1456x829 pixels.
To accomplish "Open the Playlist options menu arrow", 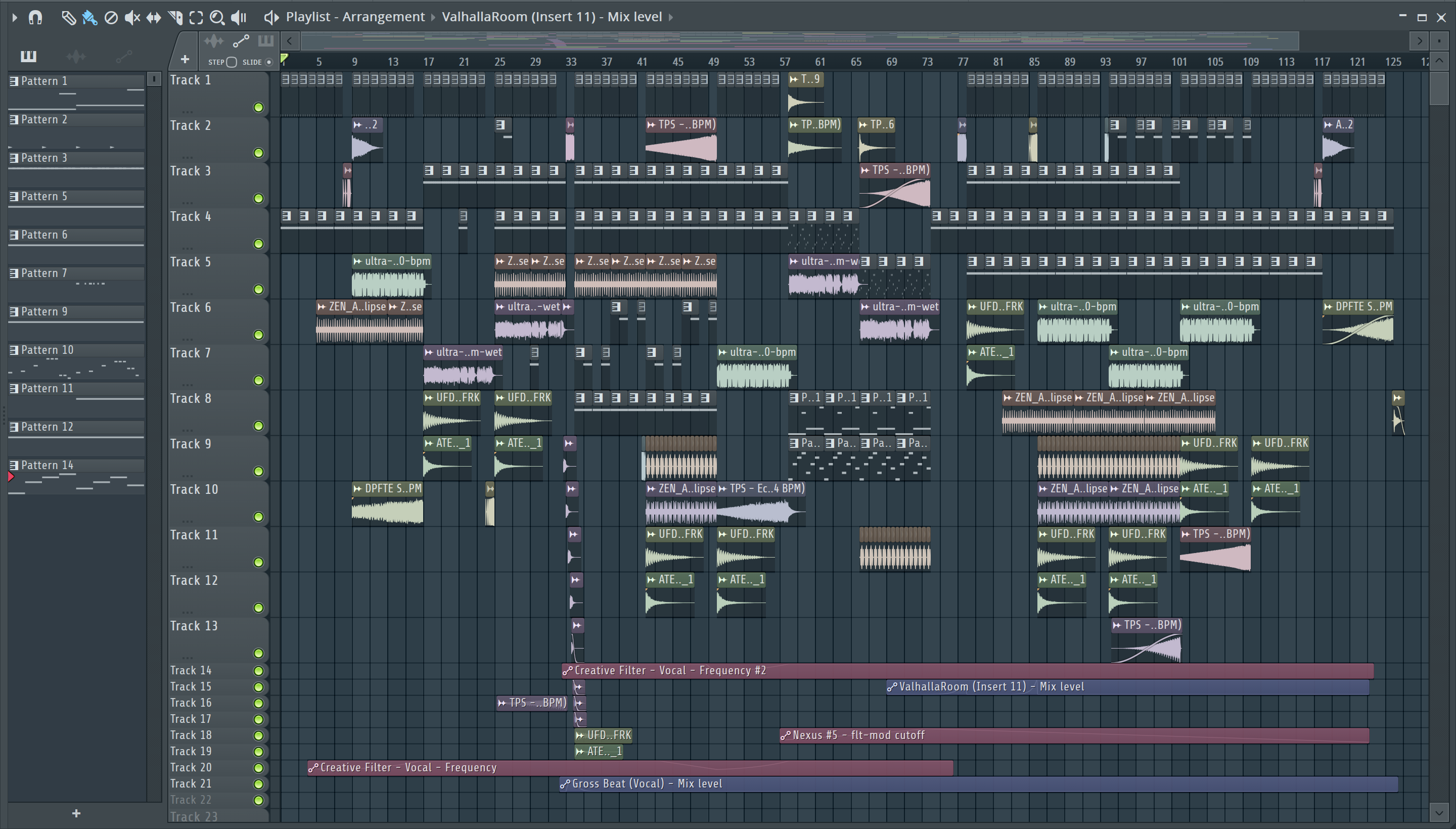I will tap(15, 18).
